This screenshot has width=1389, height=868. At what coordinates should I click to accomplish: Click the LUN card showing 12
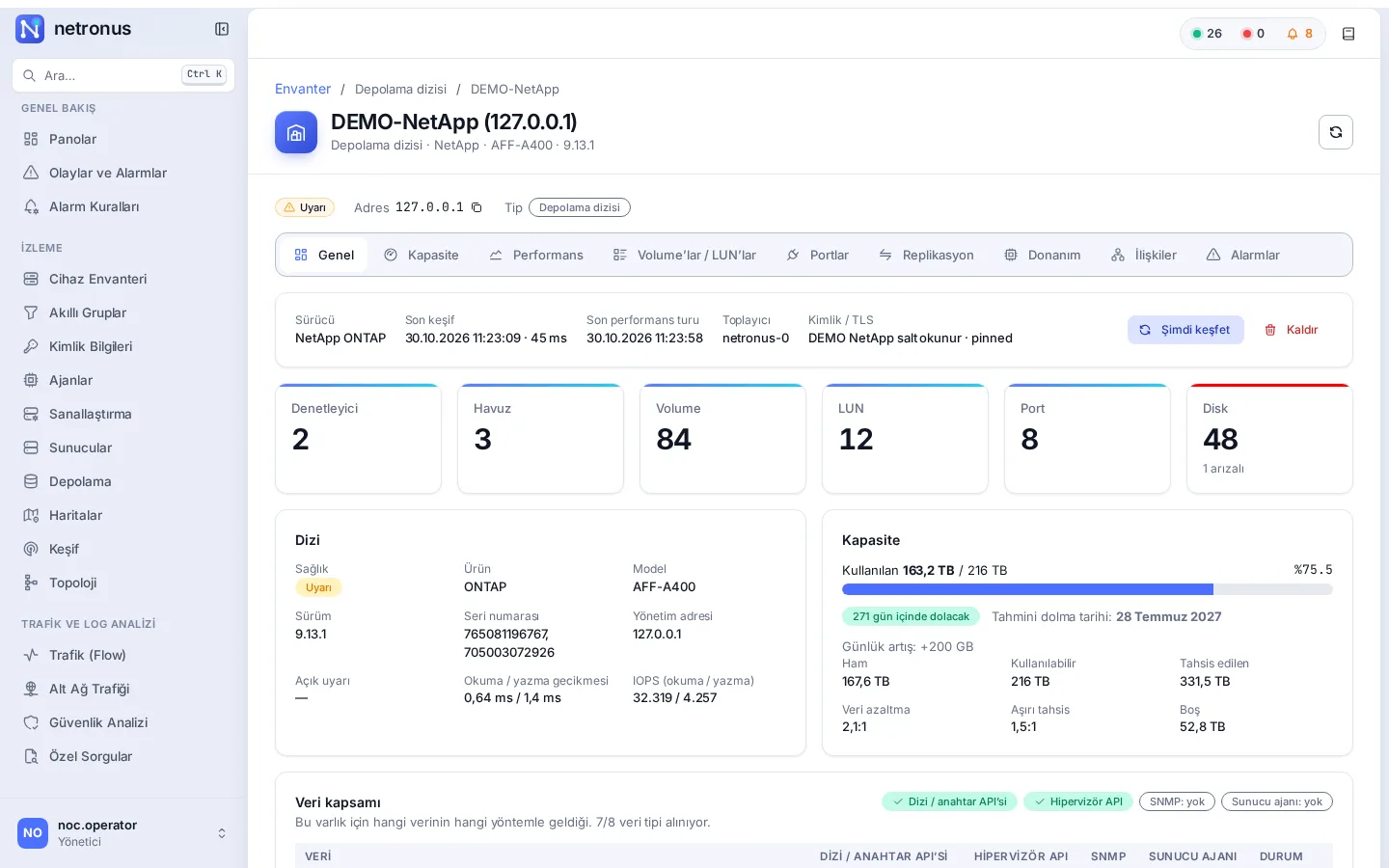coord(905,439)
